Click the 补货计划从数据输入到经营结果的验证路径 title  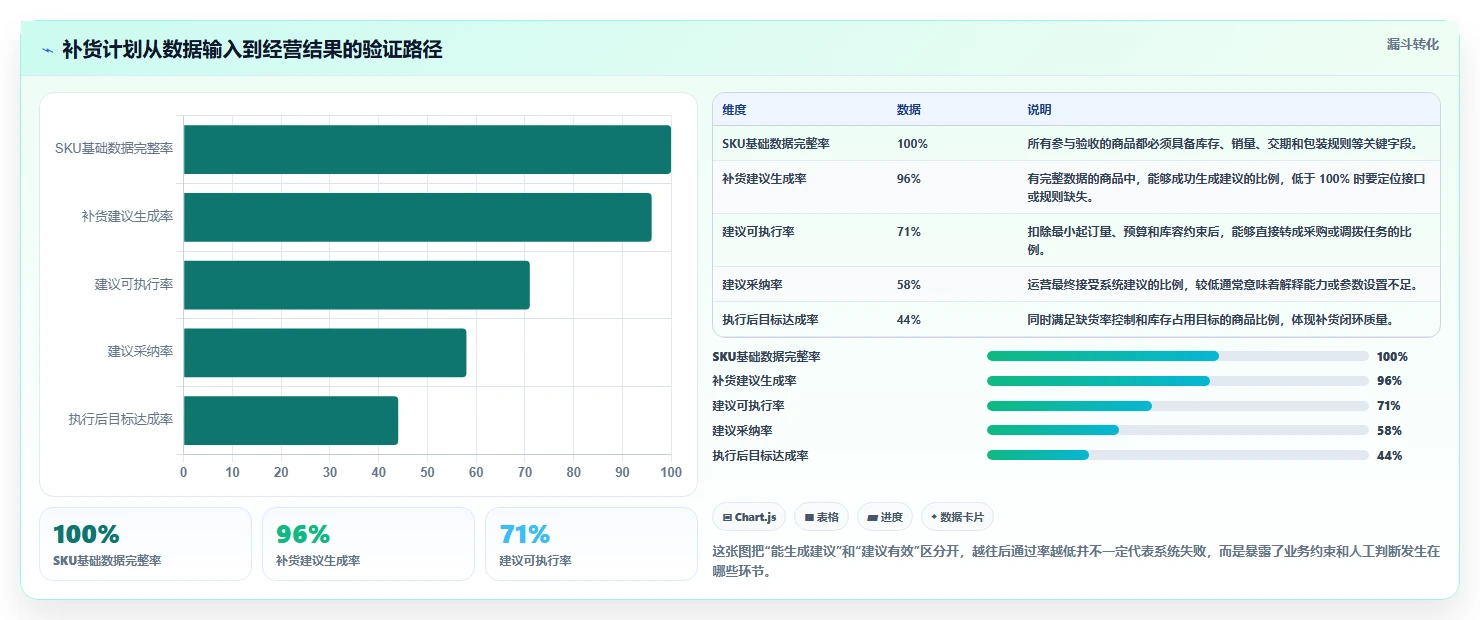pyautogui.click(x=252, y=50)
